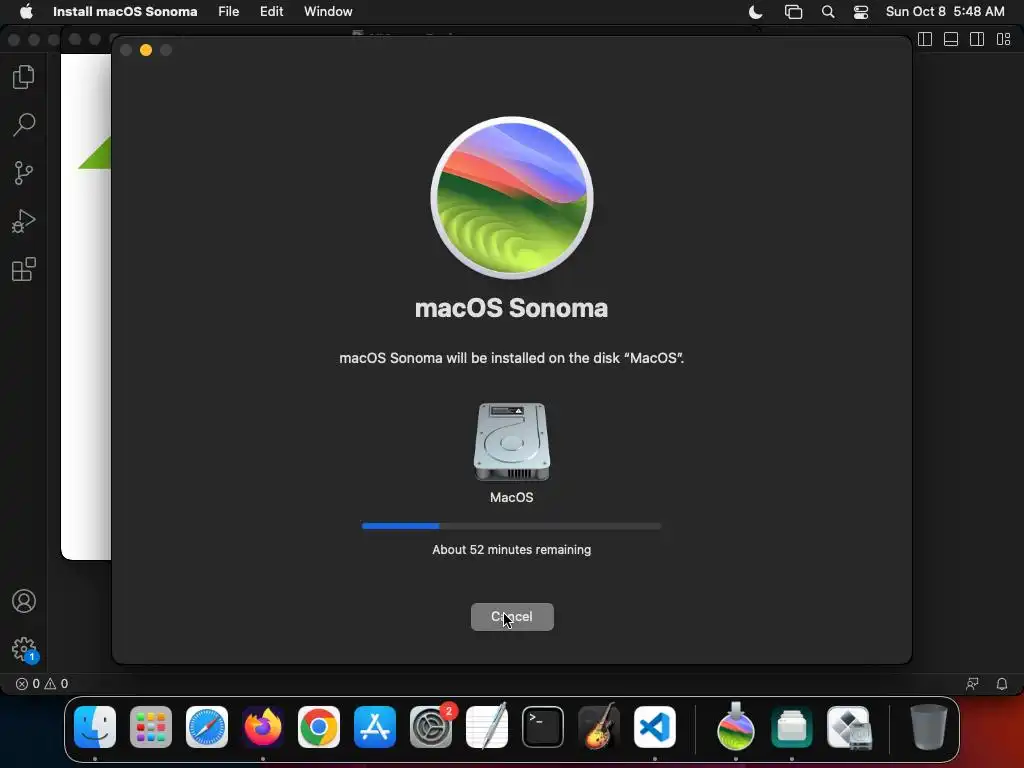Open the Search view in VS Code sidebar
The height and width of the screenshot is (768, 1024).
(x=24, y=125)
